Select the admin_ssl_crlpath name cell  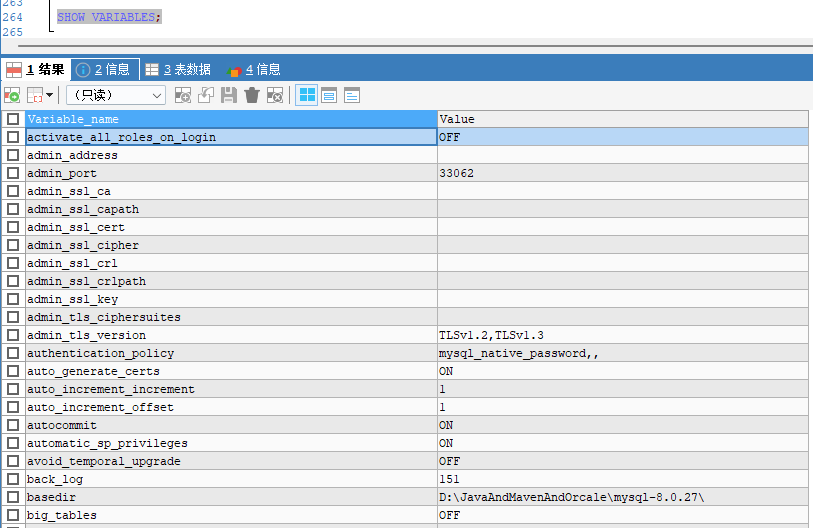tap(231, 281)
